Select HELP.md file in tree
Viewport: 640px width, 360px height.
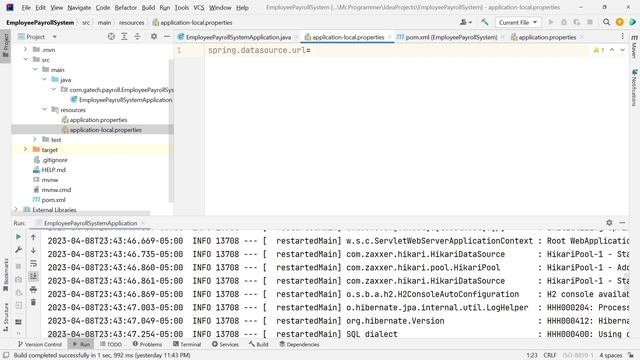(x=49, y=170)
